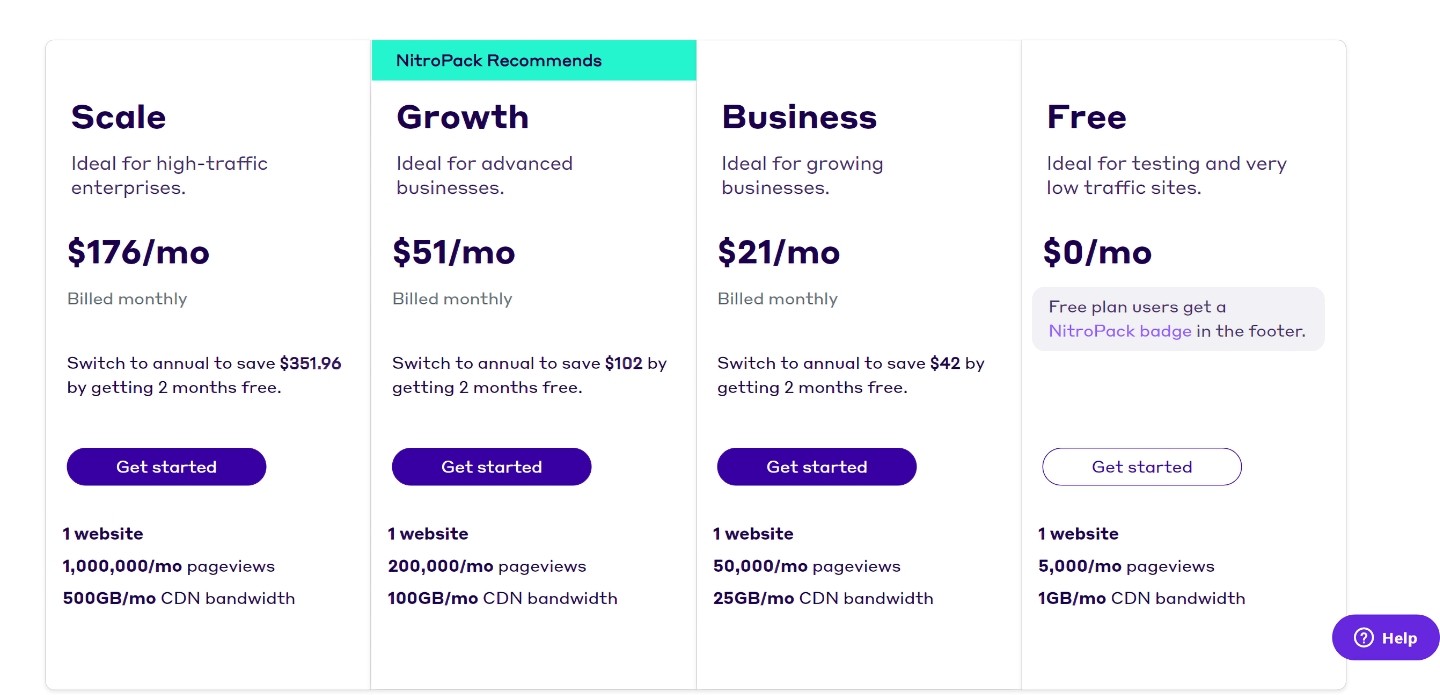This screenshot has width=1440, height=695.
Task: Open the Help chat button label
Action: click(1399, 638)
